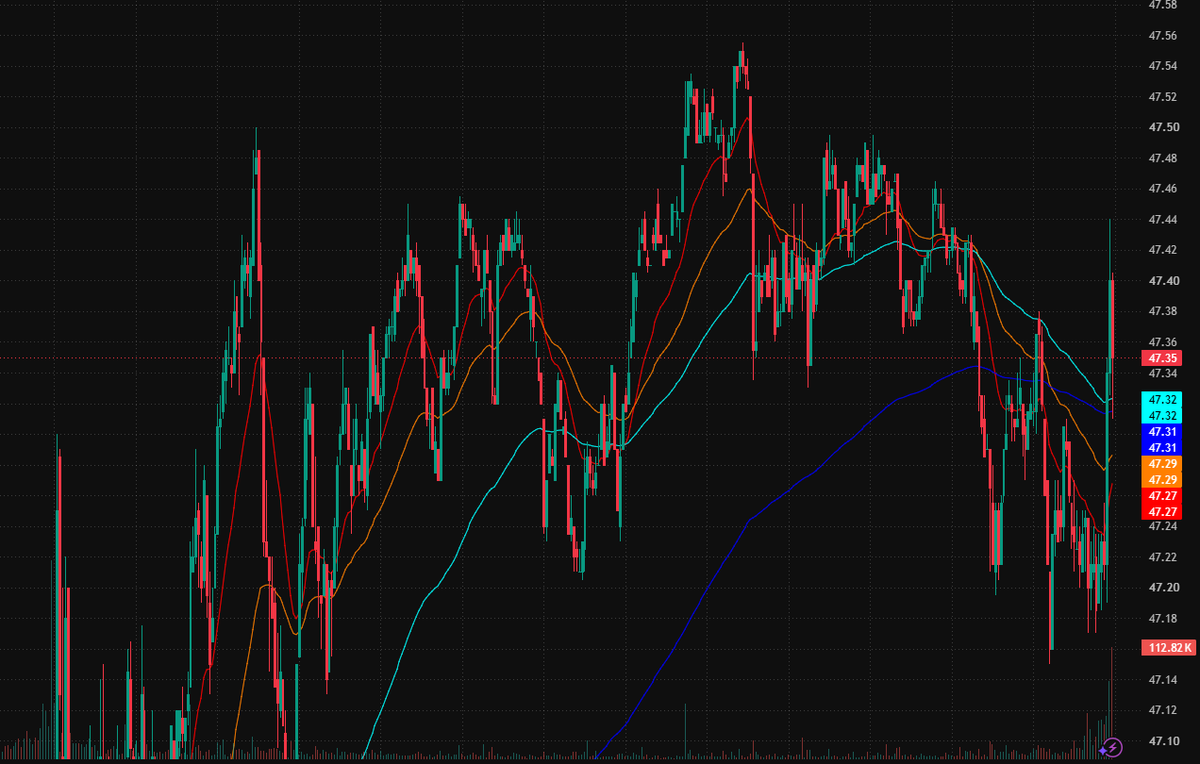1200x764 pixels.
Task: Click the 47.42 price axis label
Action: (x=1162, y=250)
